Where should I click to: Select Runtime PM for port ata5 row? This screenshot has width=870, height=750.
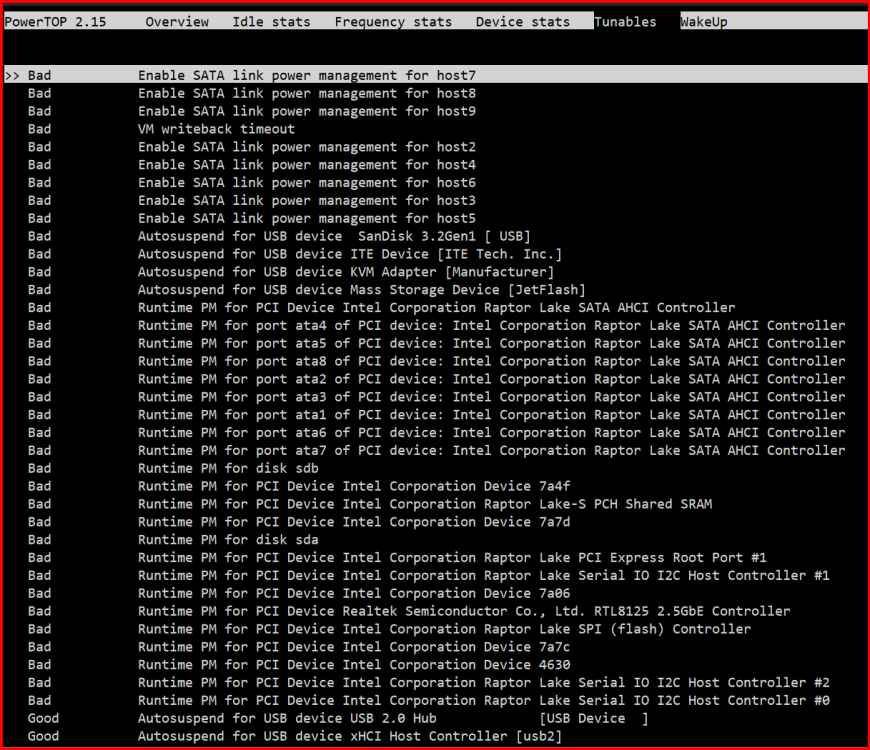437,343
